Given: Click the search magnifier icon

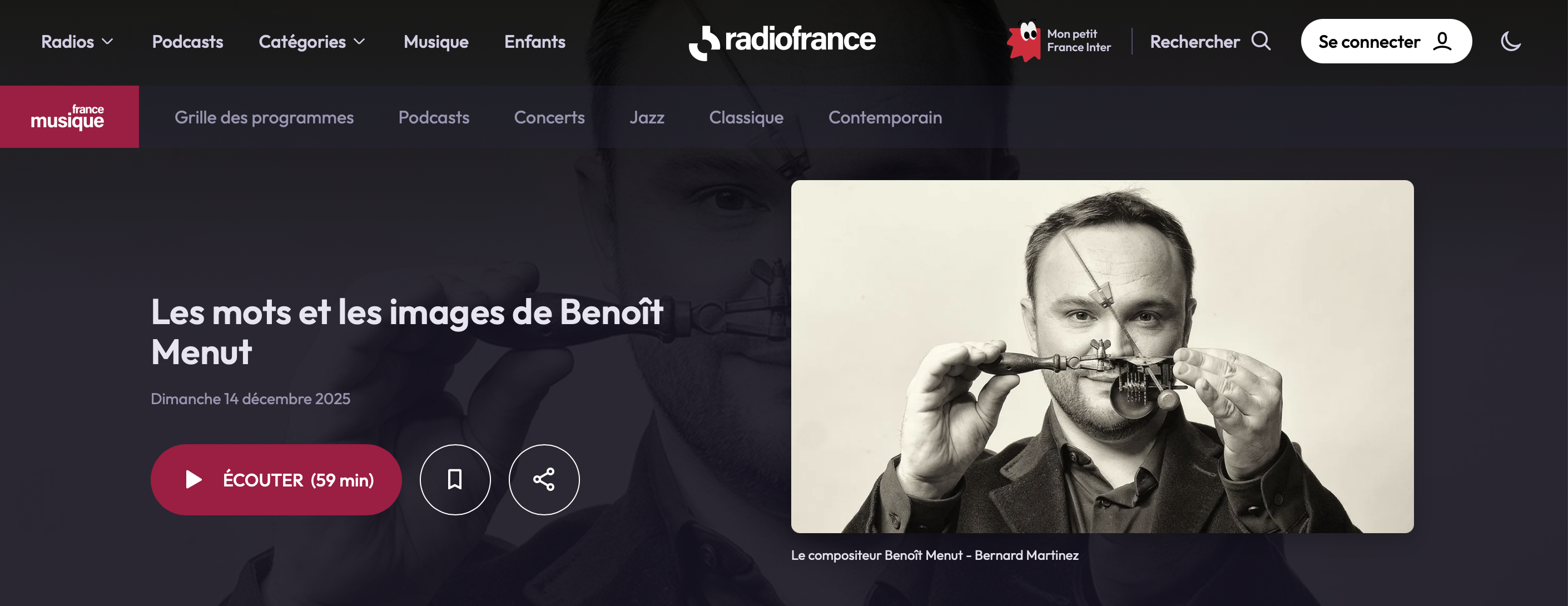Looking at the screenshot, I should (1261, 41).
